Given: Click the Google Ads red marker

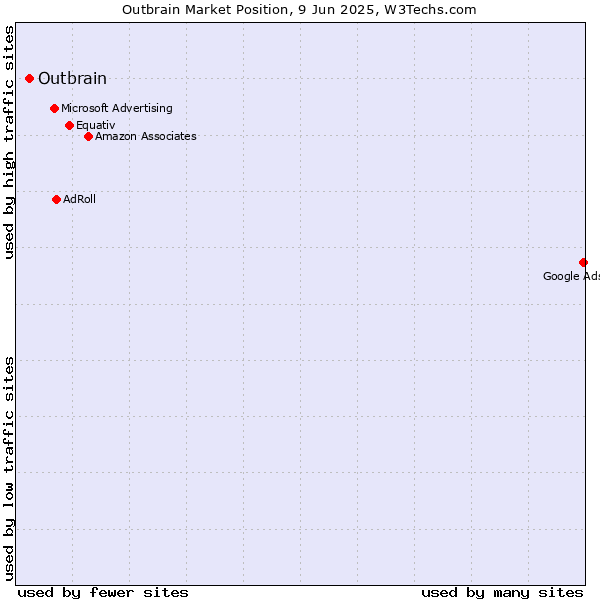Looking at the screenshot, I should (583, 262).
